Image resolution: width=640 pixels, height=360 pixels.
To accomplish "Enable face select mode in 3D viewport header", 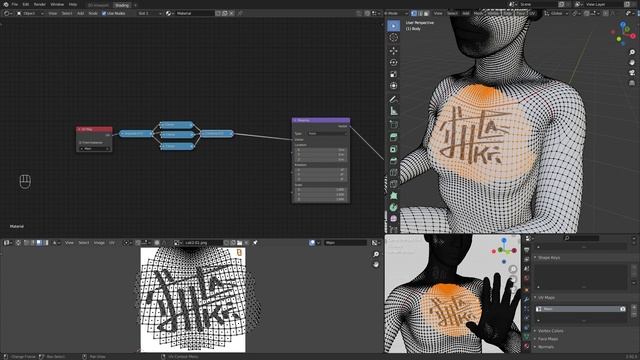I will coord(427,13).
